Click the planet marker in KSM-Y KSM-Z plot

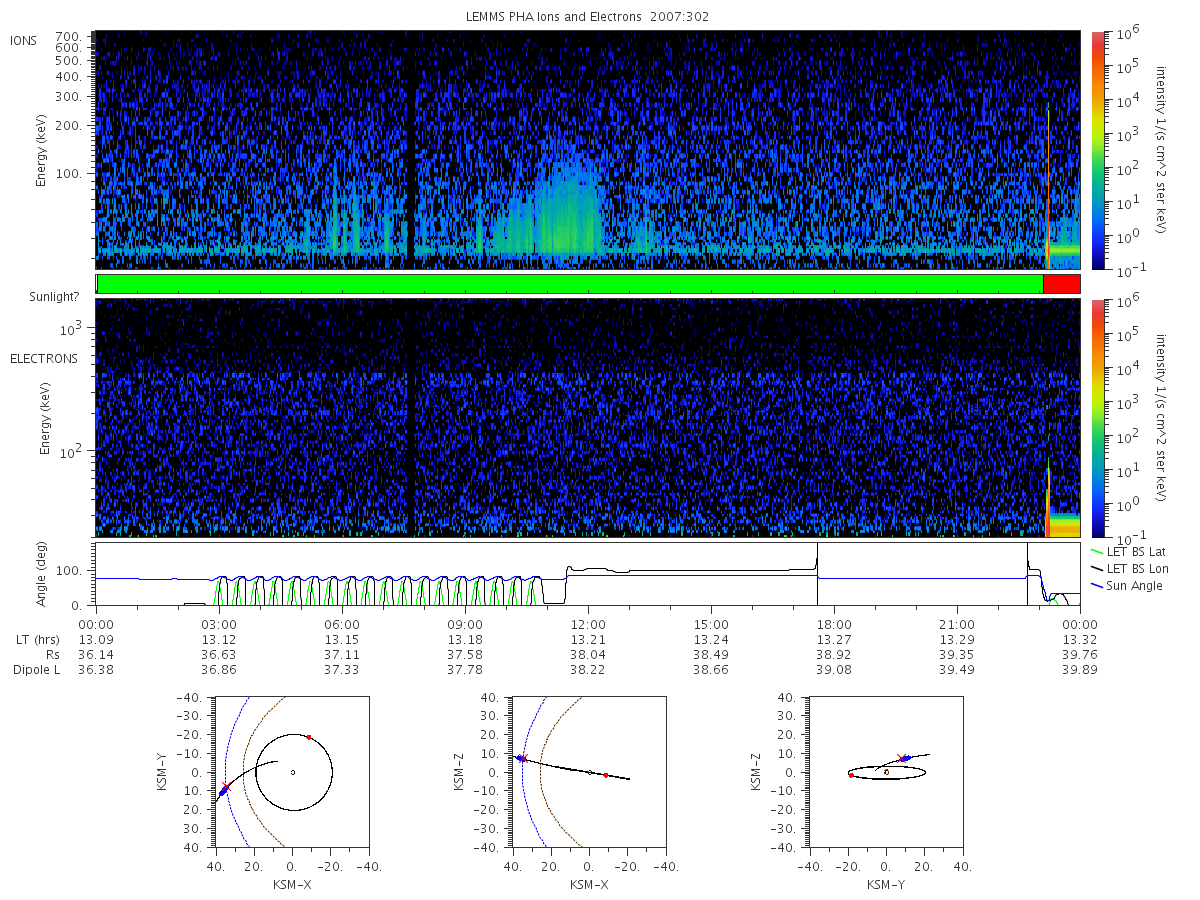click(x=886, y=772)
